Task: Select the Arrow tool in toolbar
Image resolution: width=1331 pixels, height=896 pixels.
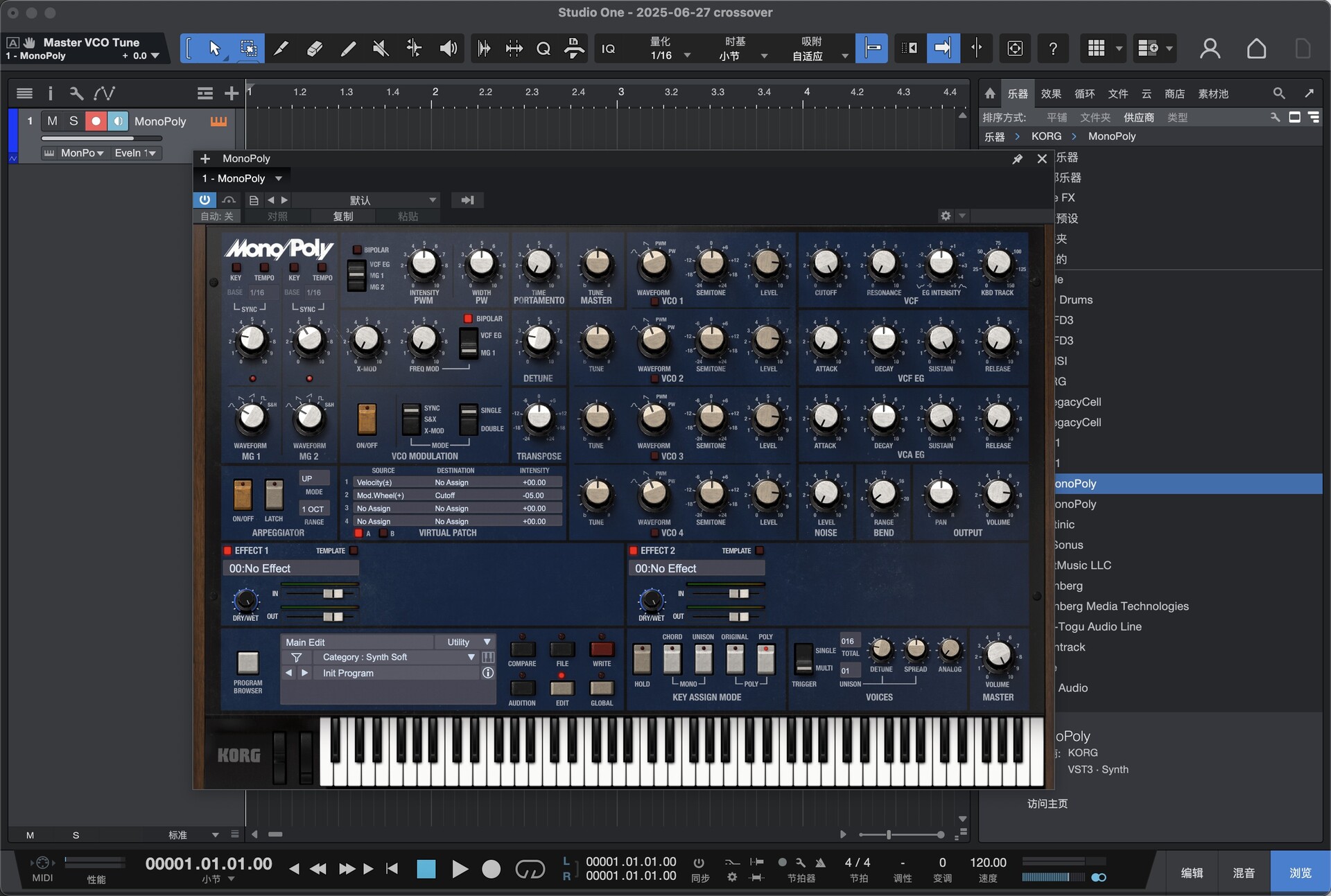Action: coord(214,48)
